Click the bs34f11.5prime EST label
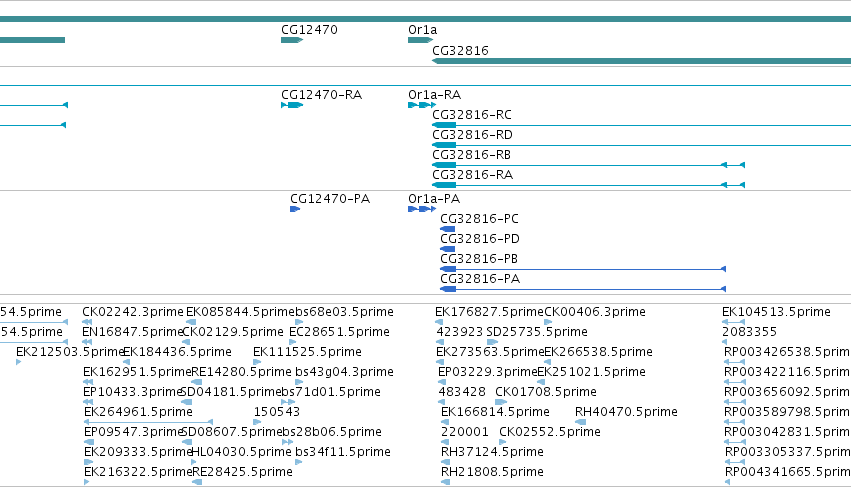 point(343,452)
